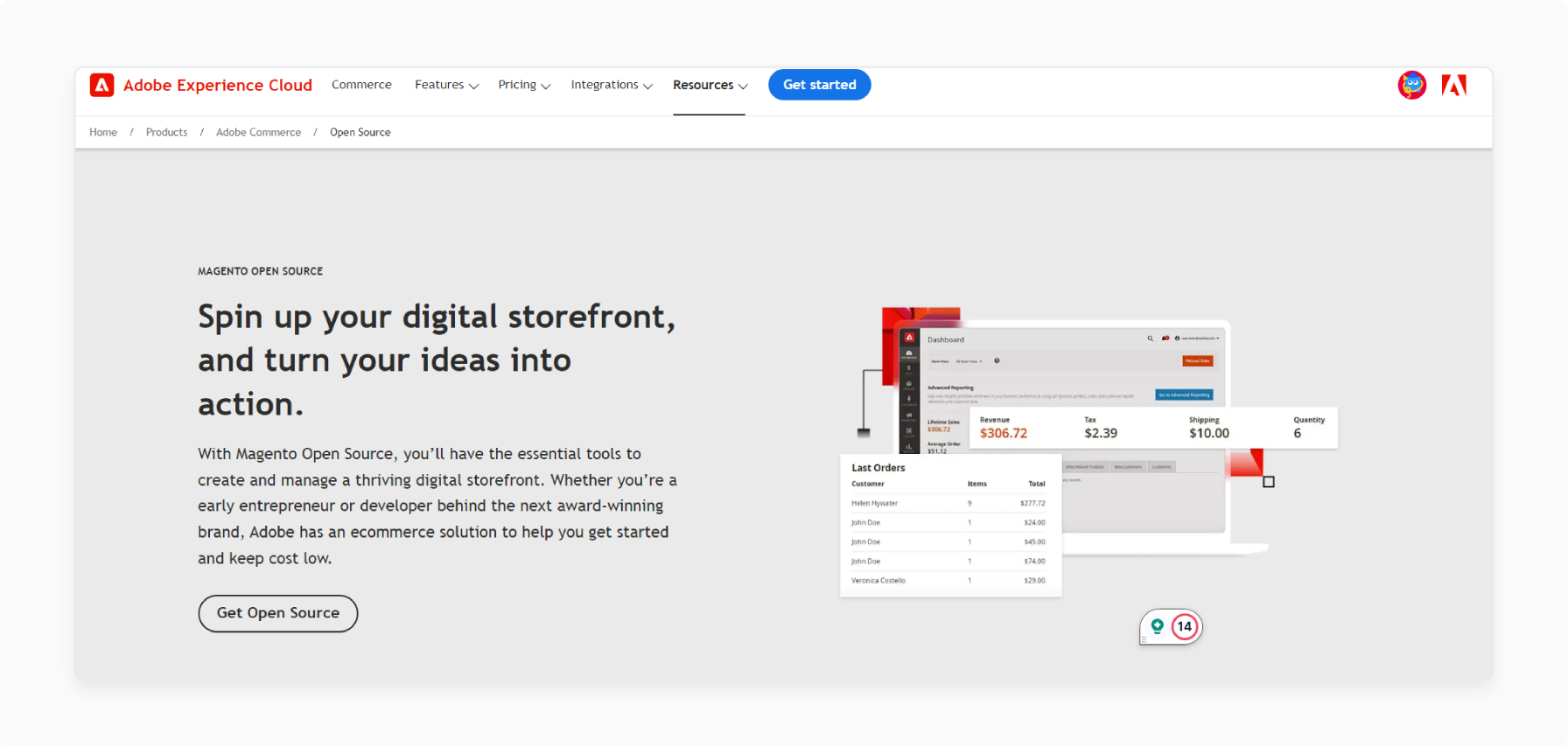1568x747 pixels.
Task: Open the Adobe Experience Cloud home link
Action: (x=217, y=85)
